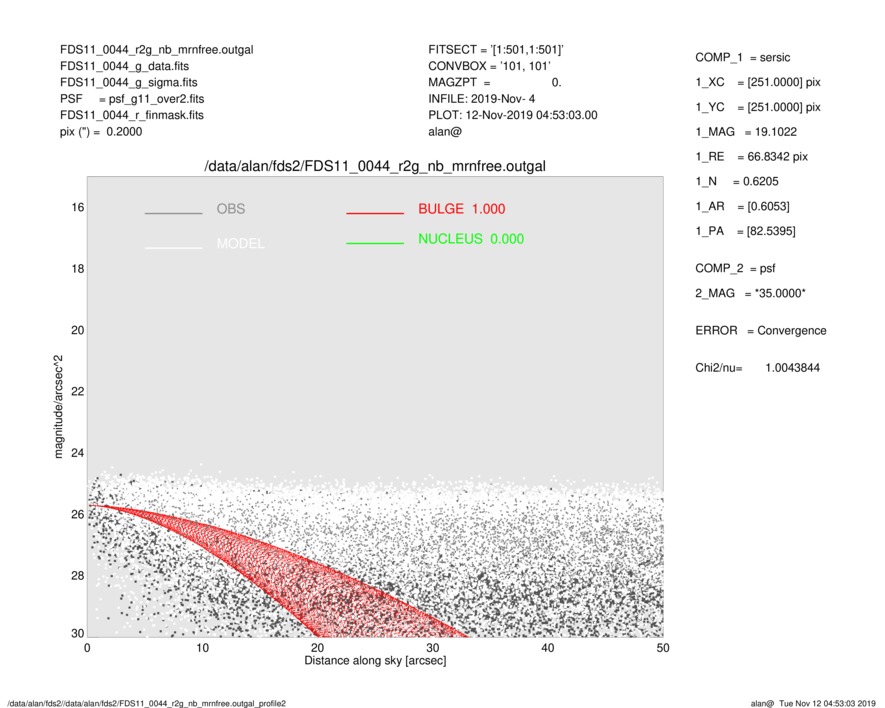Click the plot title ending in mrnfree.outgal
This screenshot has width=885, height=708.
[x=375, y=166]
